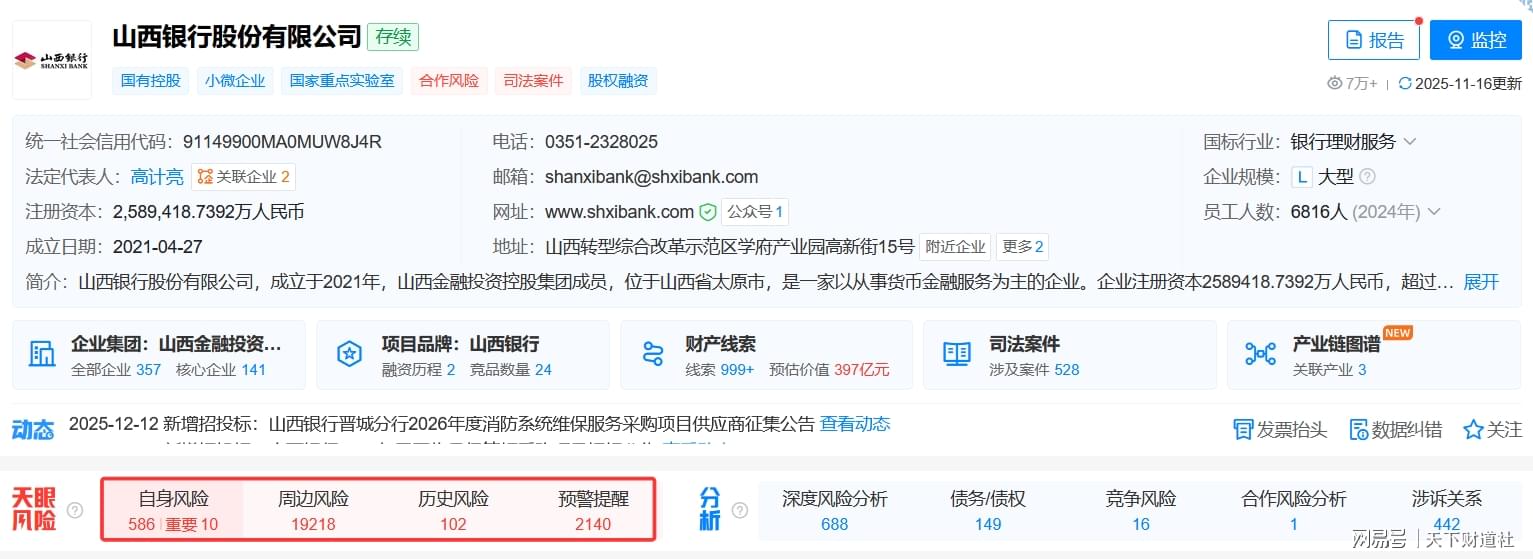Select the 自身风险 tab
Screen dimensions: 1533x559
click(x=173, y=510)
